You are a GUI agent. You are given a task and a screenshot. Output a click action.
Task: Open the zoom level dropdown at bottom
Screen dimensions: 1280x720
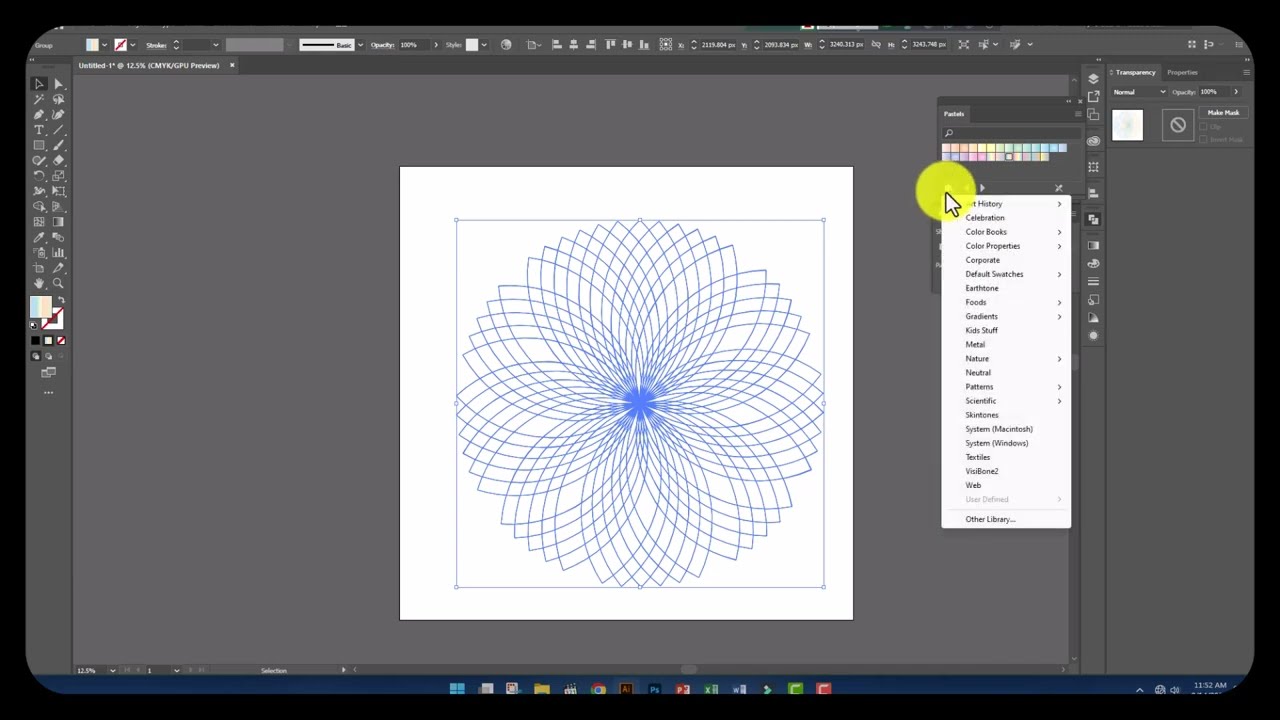[112, 670]
